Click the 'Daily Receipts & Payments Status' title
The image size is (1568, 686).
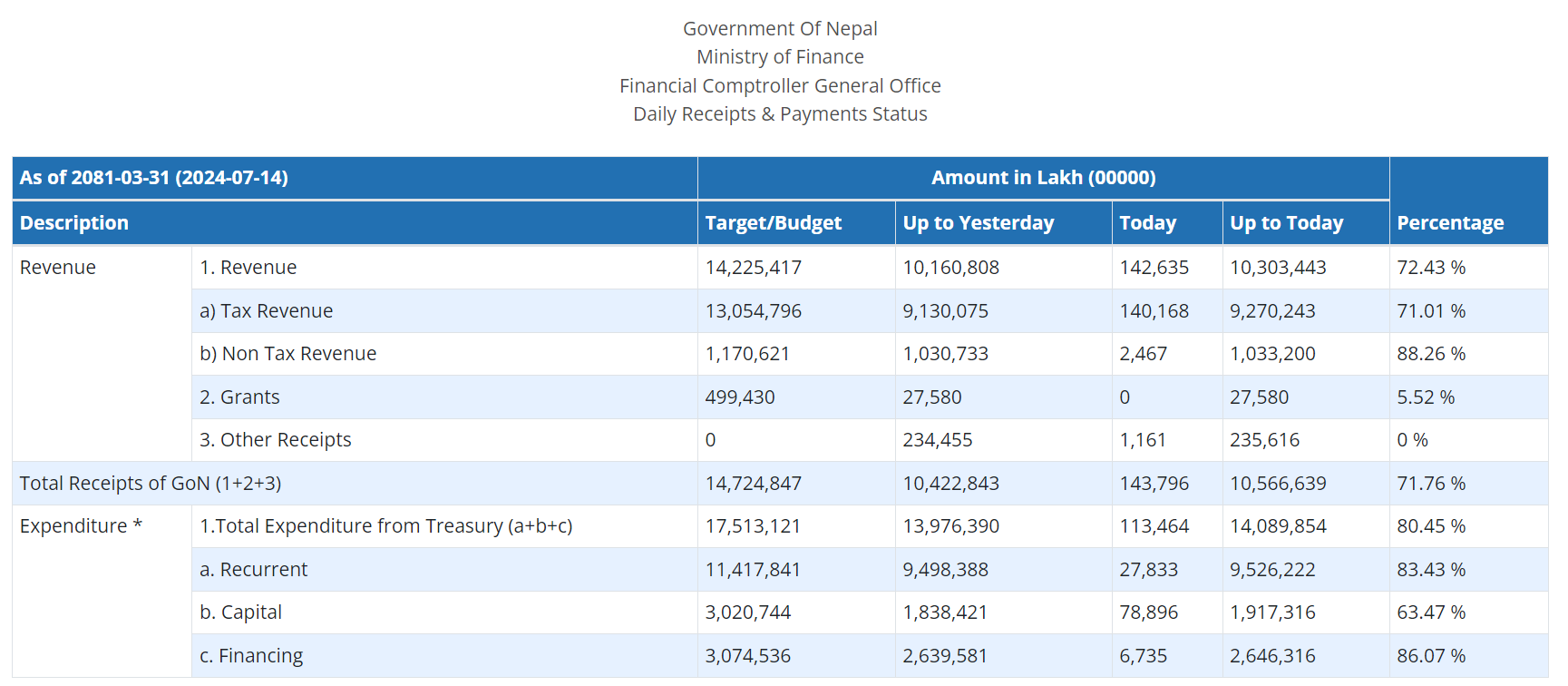coord(780,114)
